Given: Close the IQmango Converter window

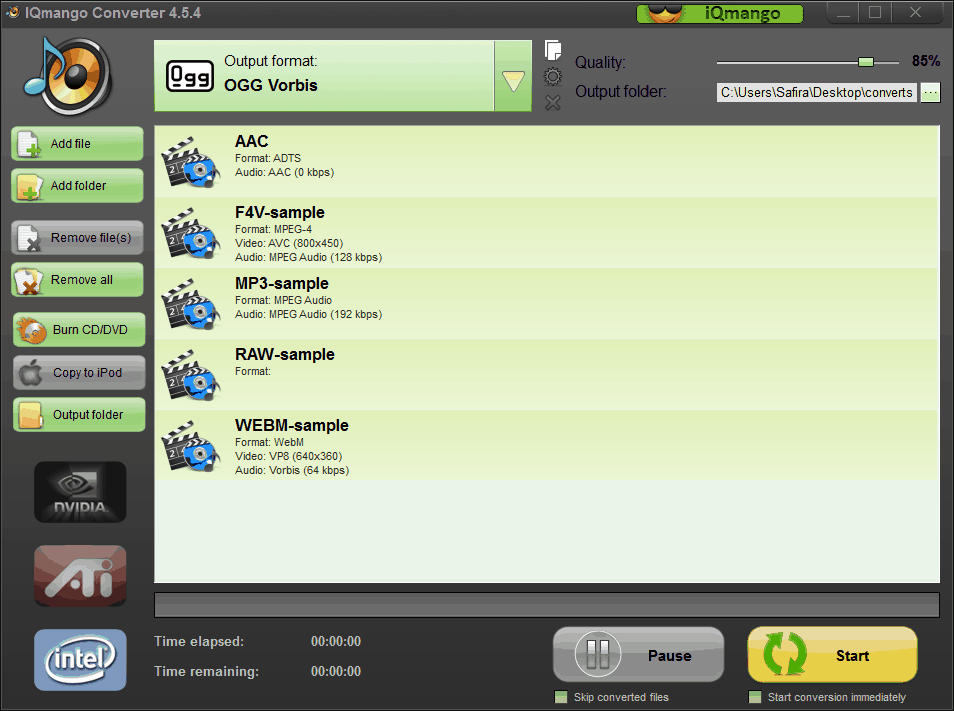Looking at the screenshot, I should click(x=915, y=13).
